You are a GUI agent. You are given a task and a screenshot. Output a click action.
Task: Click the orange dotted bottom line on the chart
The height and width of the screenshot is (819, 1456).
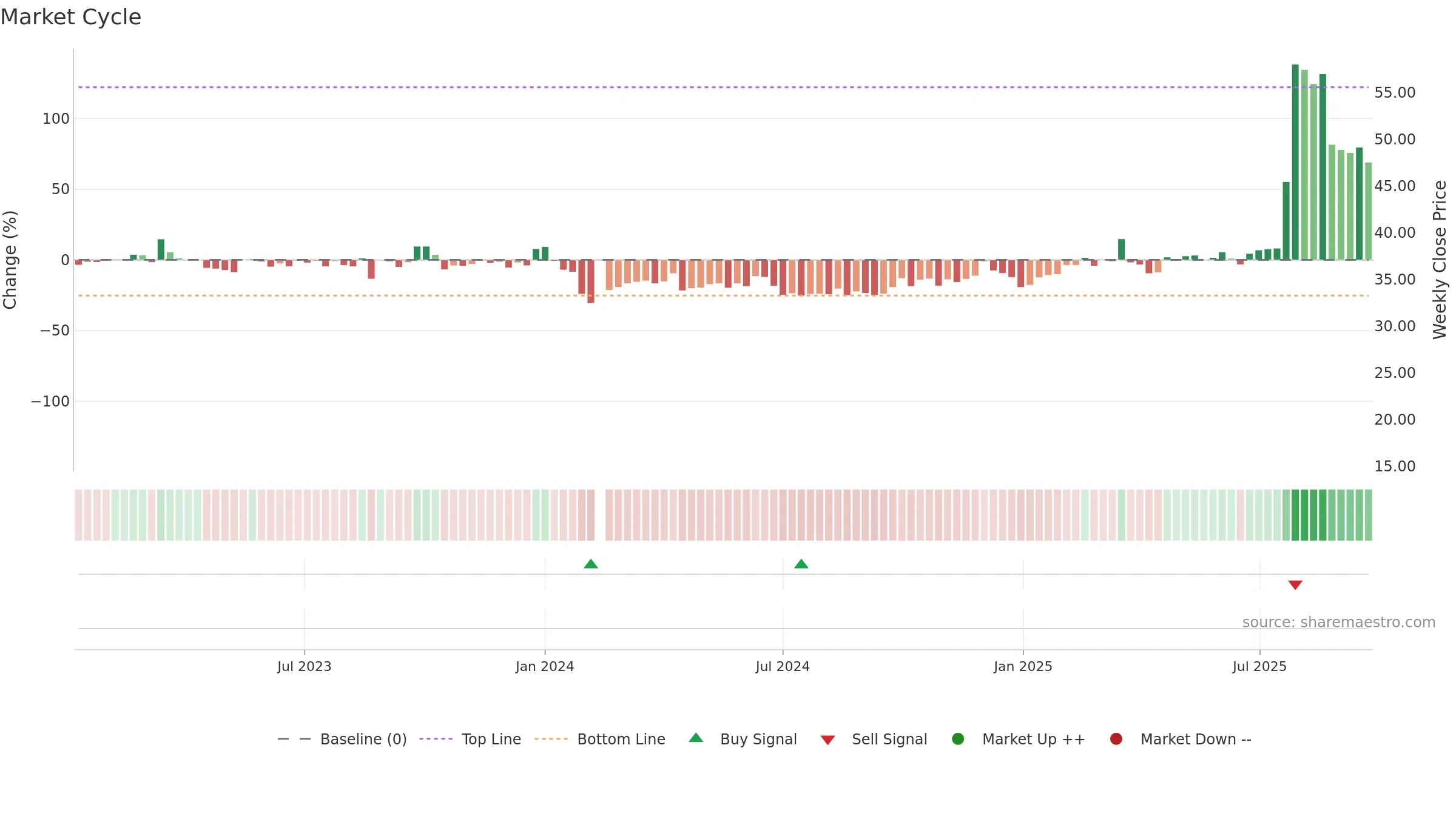723,295
